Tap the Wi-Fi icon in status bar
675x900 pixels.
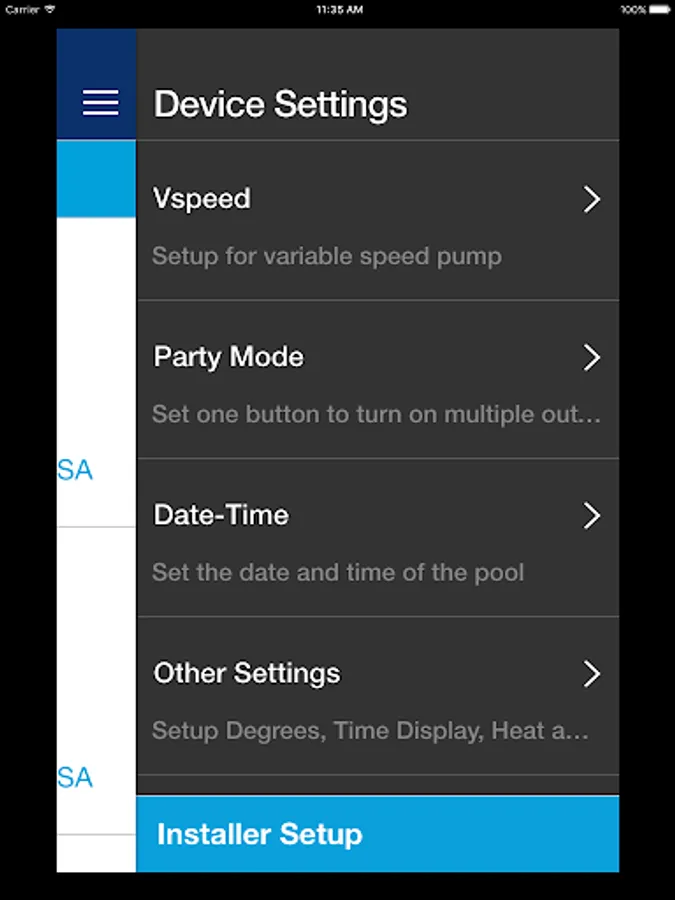click(x=50, y=9)
